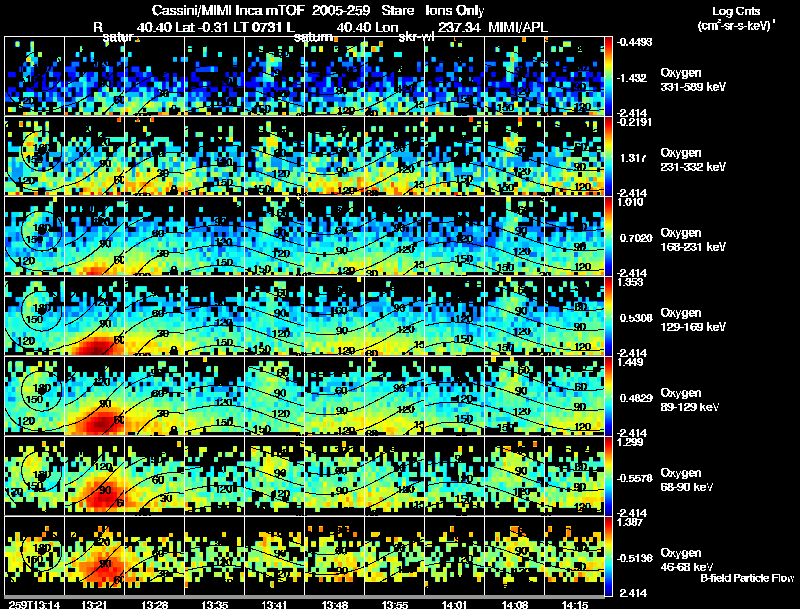The image size is (800, 609).
Task: Click the Oxygen 89-129 keV row label
Action: pos(690,400)
